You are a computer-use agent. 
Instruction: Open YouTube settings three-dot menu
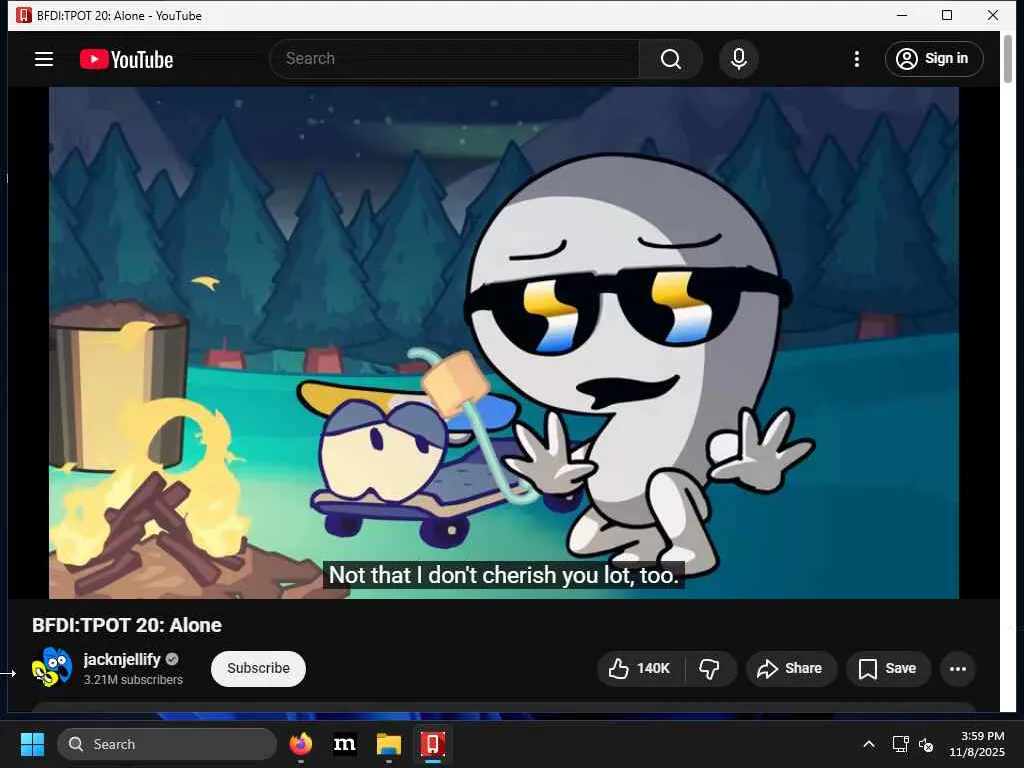click(857, 59)
